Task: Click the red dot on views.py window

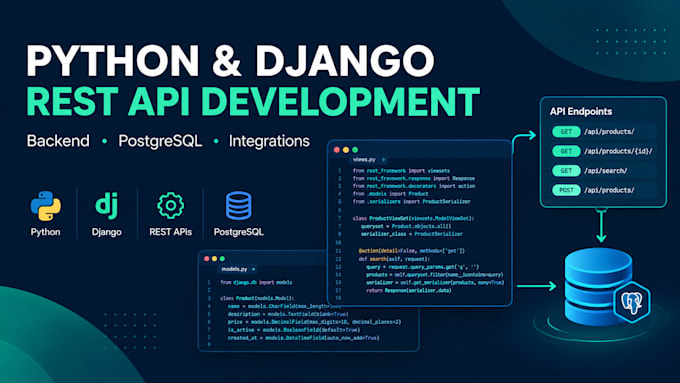Action: pos(337,150)
